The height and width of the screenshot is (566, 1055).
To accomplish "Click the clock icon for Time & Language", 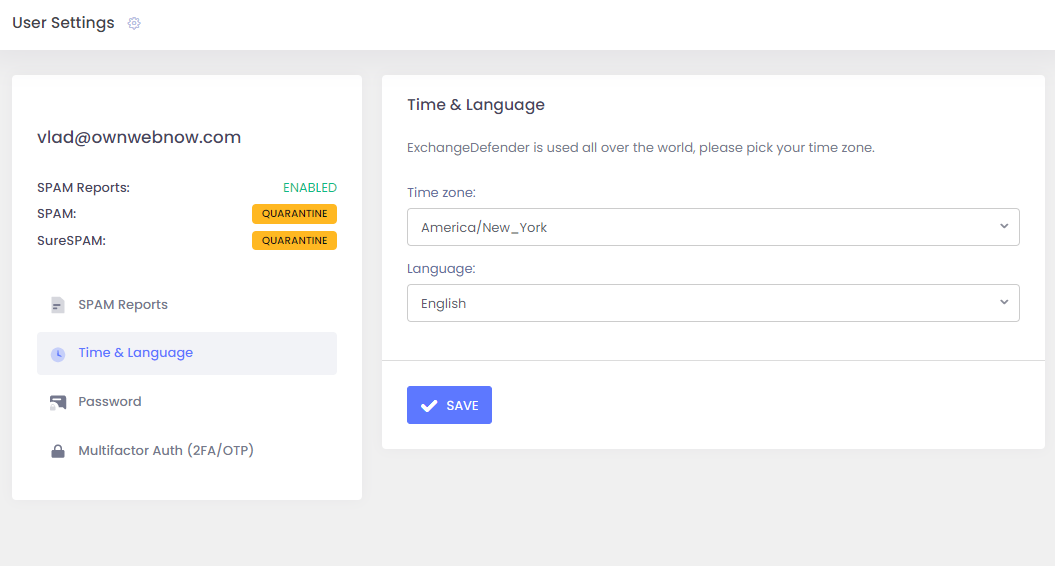I will click(x=58, y=354).
